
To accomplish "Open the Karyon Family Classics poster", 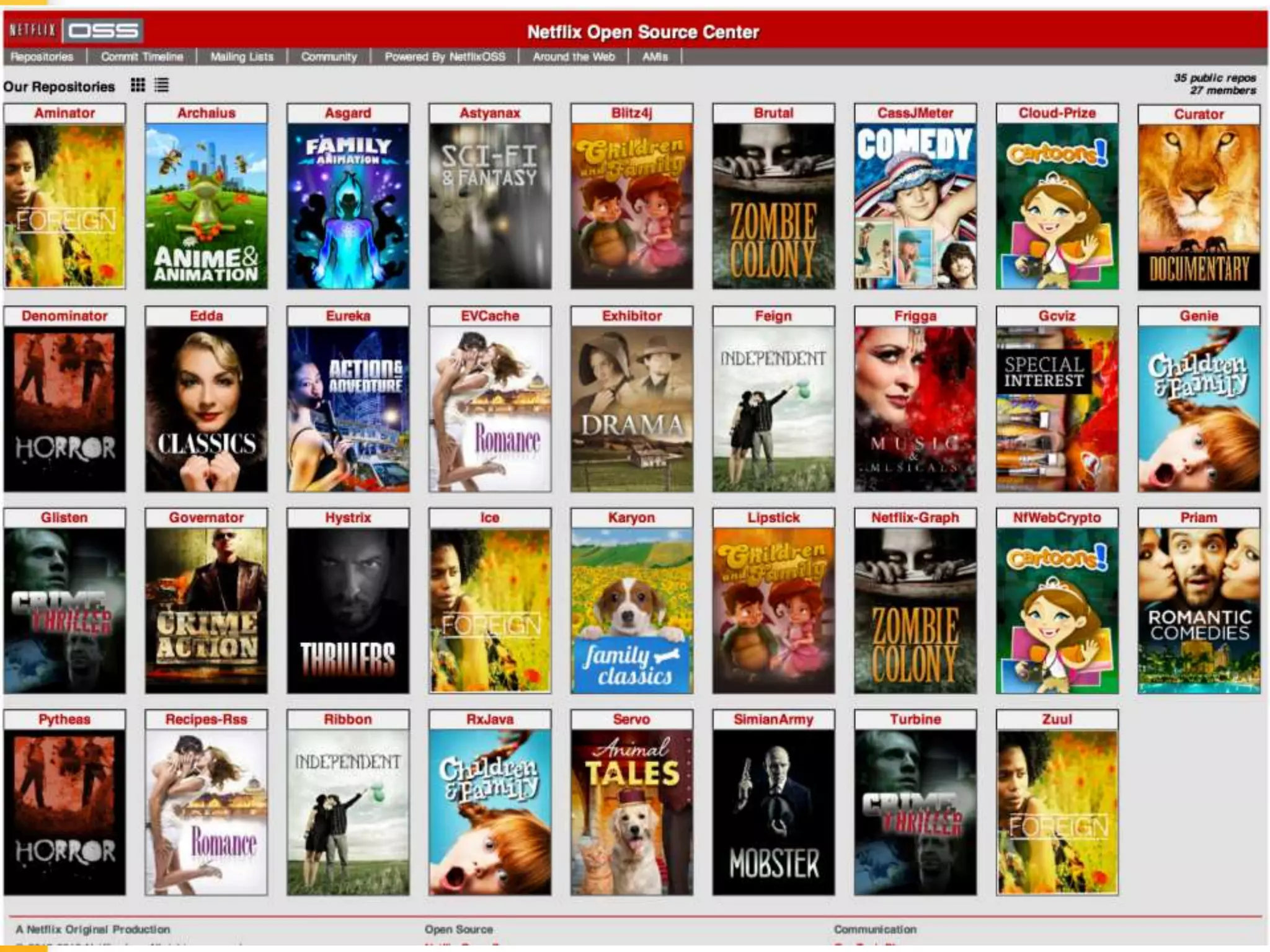I will click(x=631, y=610).
